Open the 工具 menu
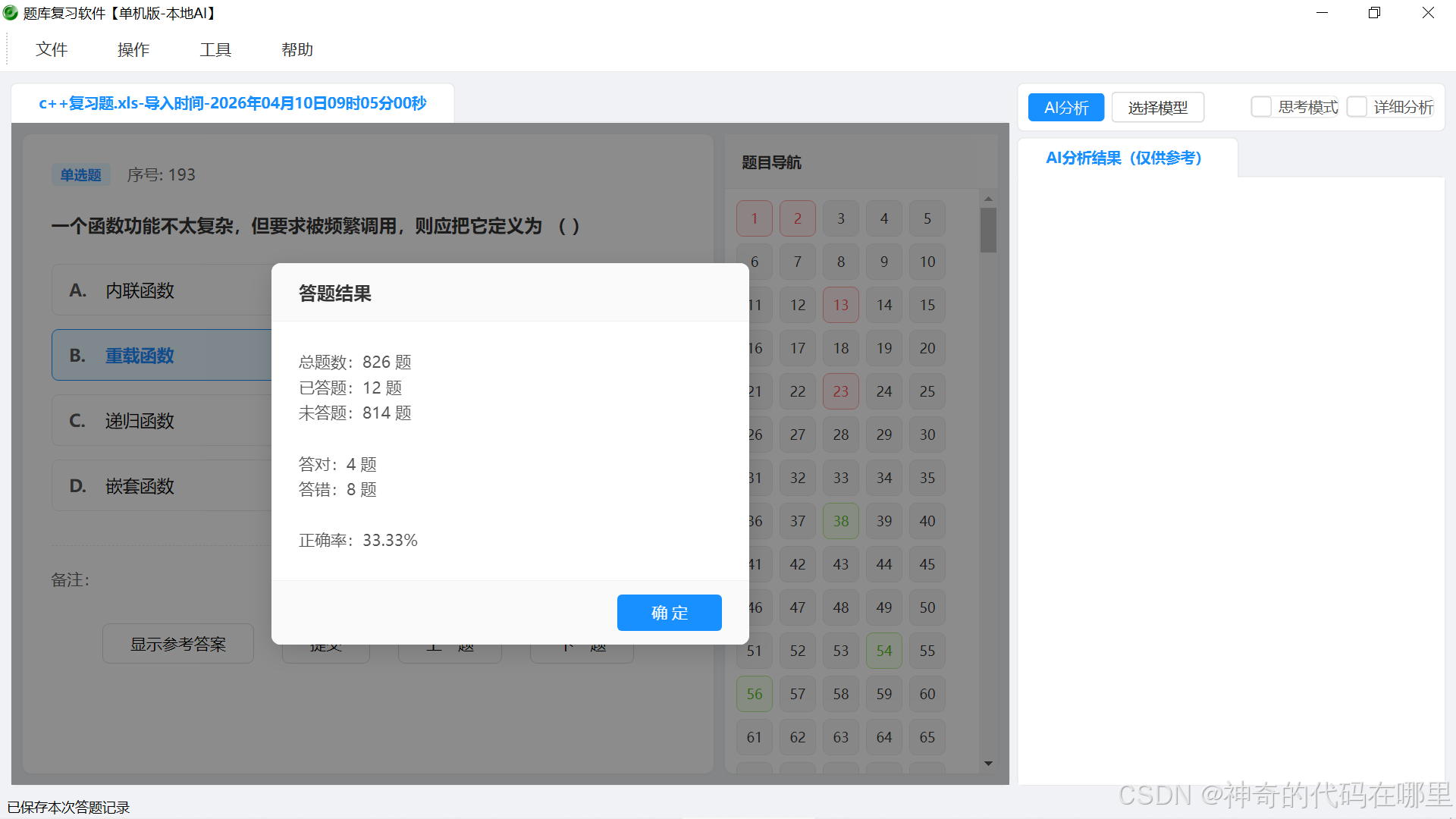Image resolution: width=1456 pixels, height=819 pixels. pos(215,50)
